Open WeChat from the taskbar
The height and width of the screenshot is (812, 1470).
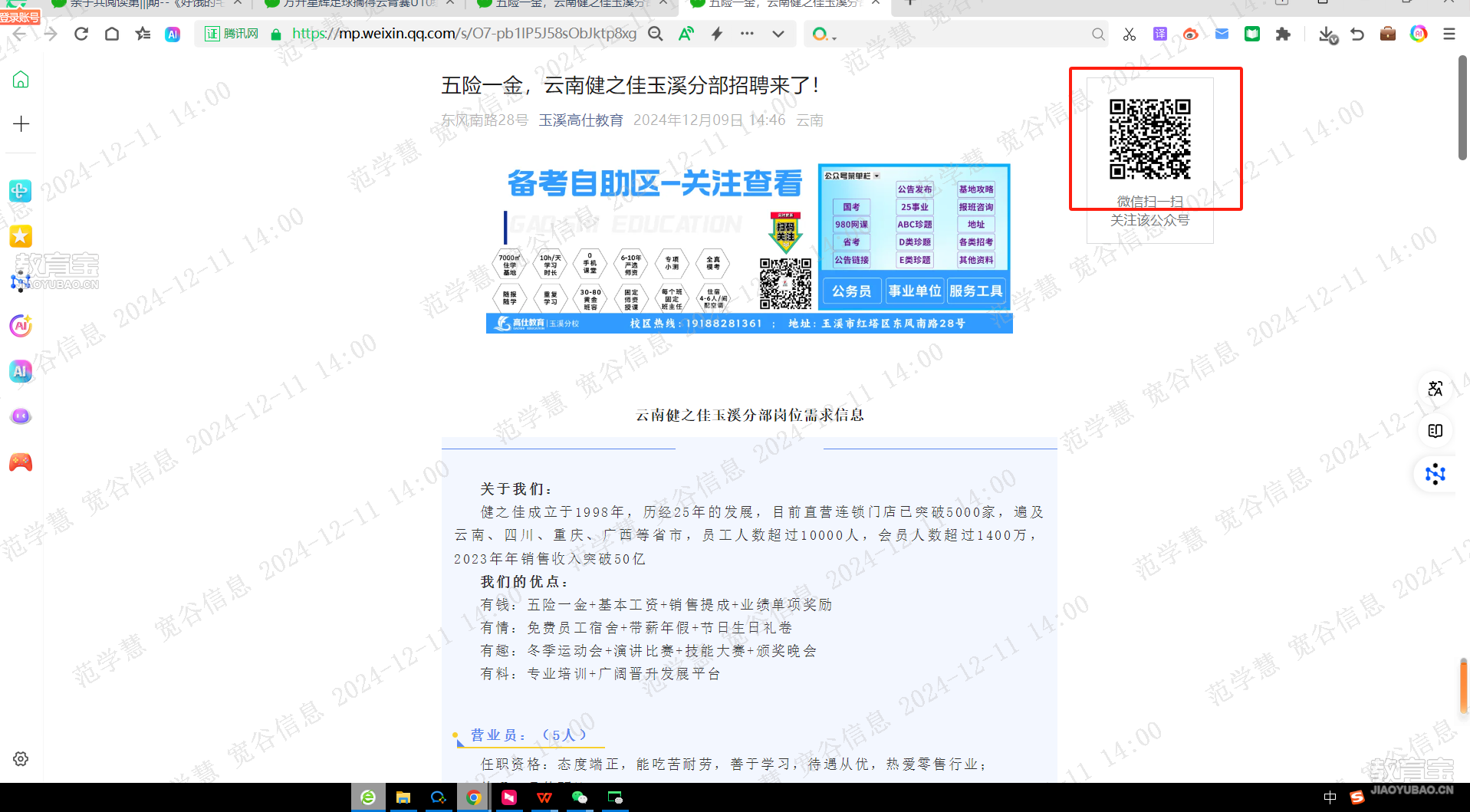[580, 797]
